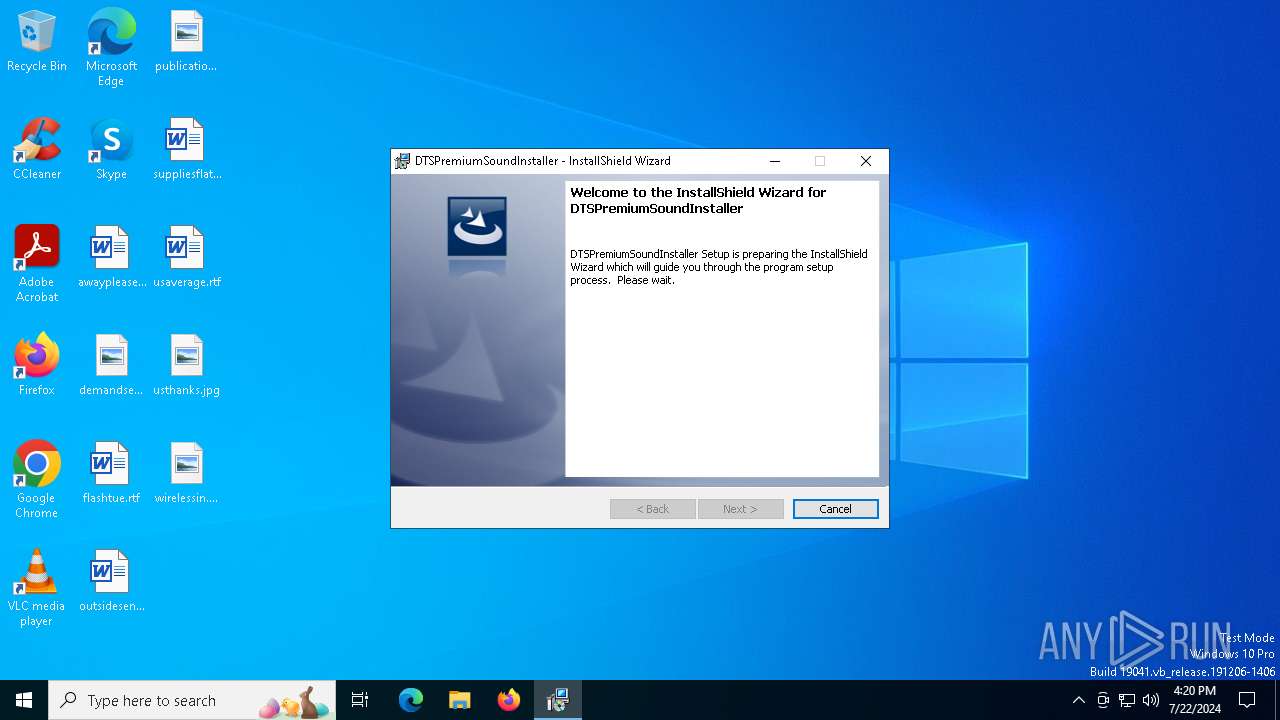Open the notification center
The width and height of the screenshot is (1280, 720).
pyautogui.click(x=1247, y=700)
